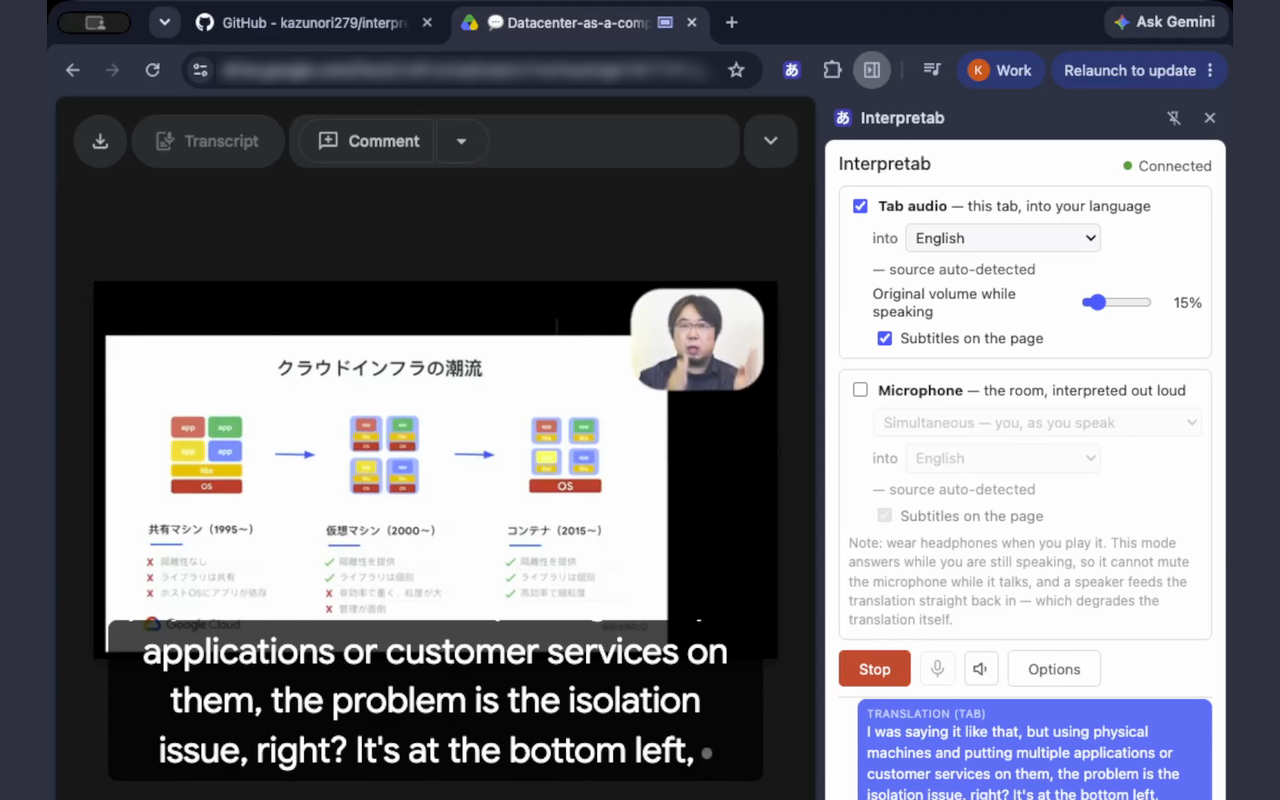Open the Microphone target language dropdown
The width and height of the screenshot is (1280, 800).
tap(1003, 458)
